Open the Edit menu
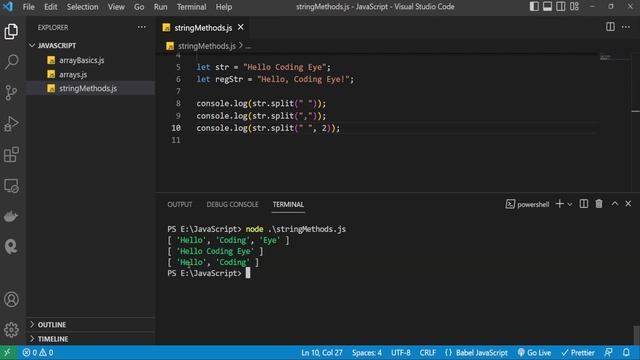 (x=51, y=7)
